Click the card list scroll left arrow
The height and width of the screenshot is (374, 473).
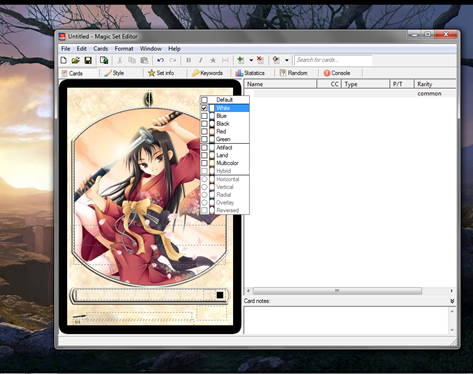coord(248,291)
